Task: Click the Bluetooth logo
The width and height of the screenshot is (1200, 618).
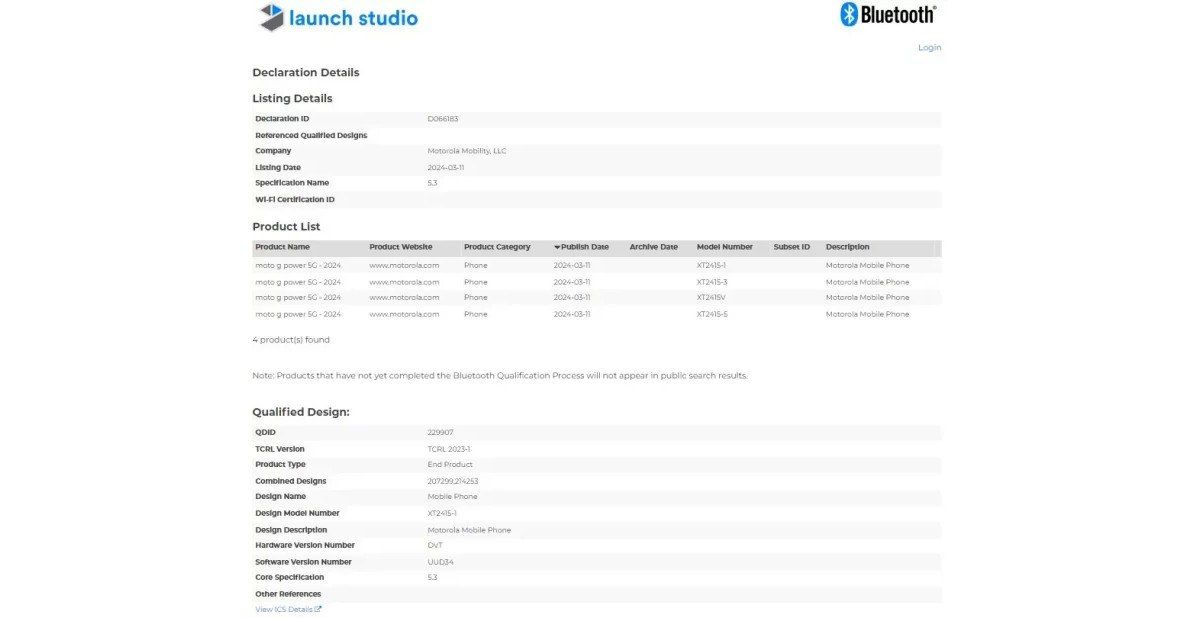Action: tap(888, 14)
